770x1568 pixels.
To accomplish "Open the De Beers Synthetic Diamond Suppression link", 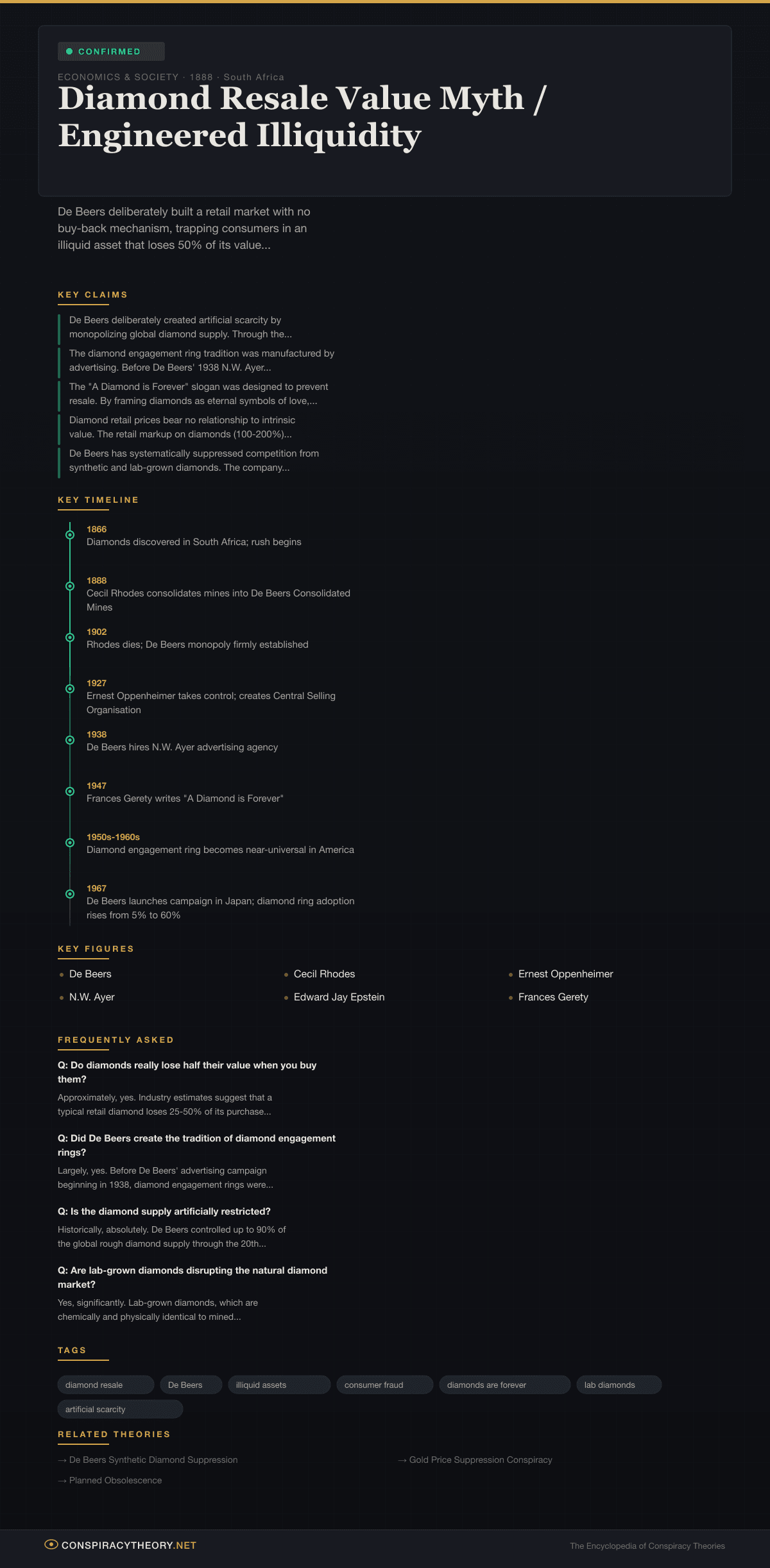I will (153, 1460).
